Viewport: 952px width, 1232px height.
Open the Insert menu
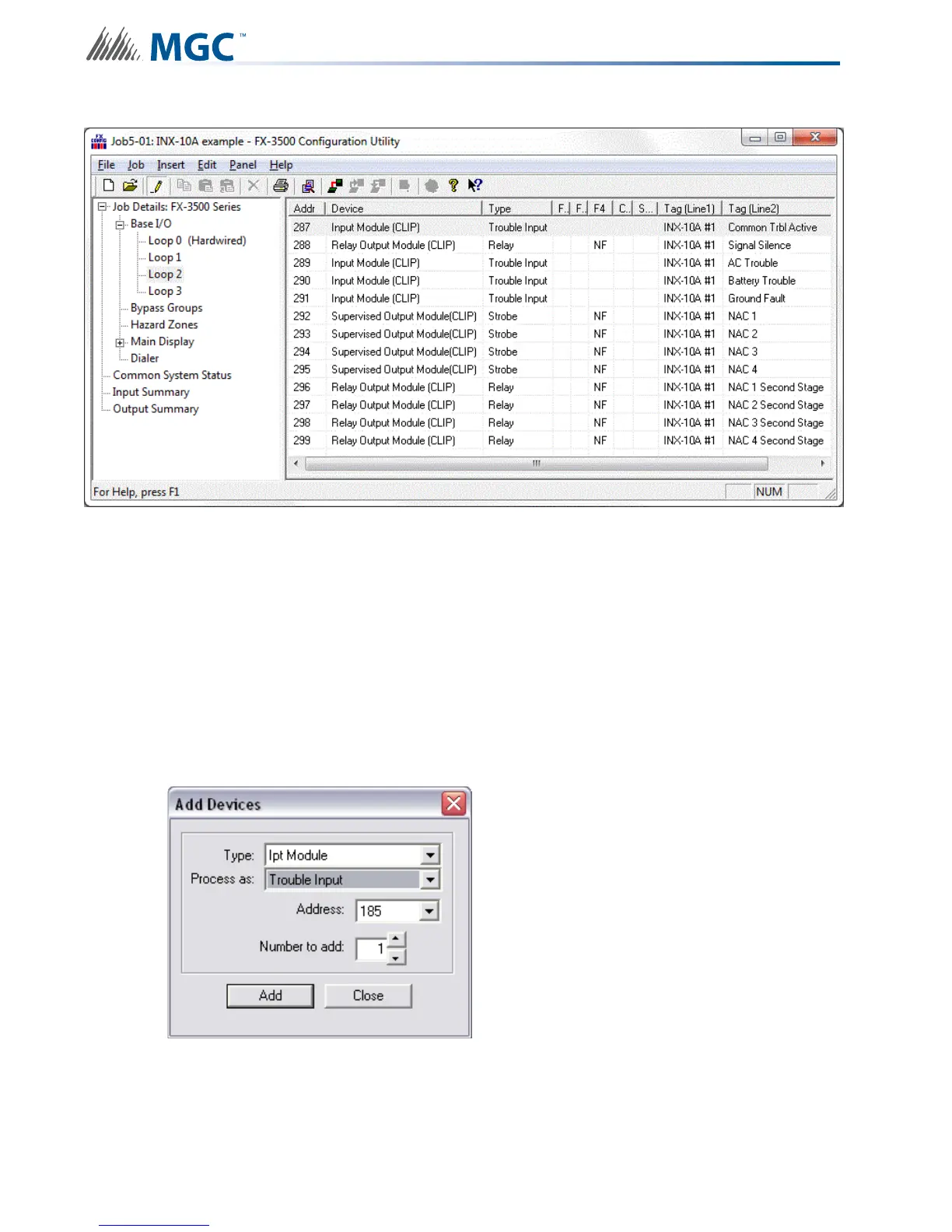tap(170, 165)
